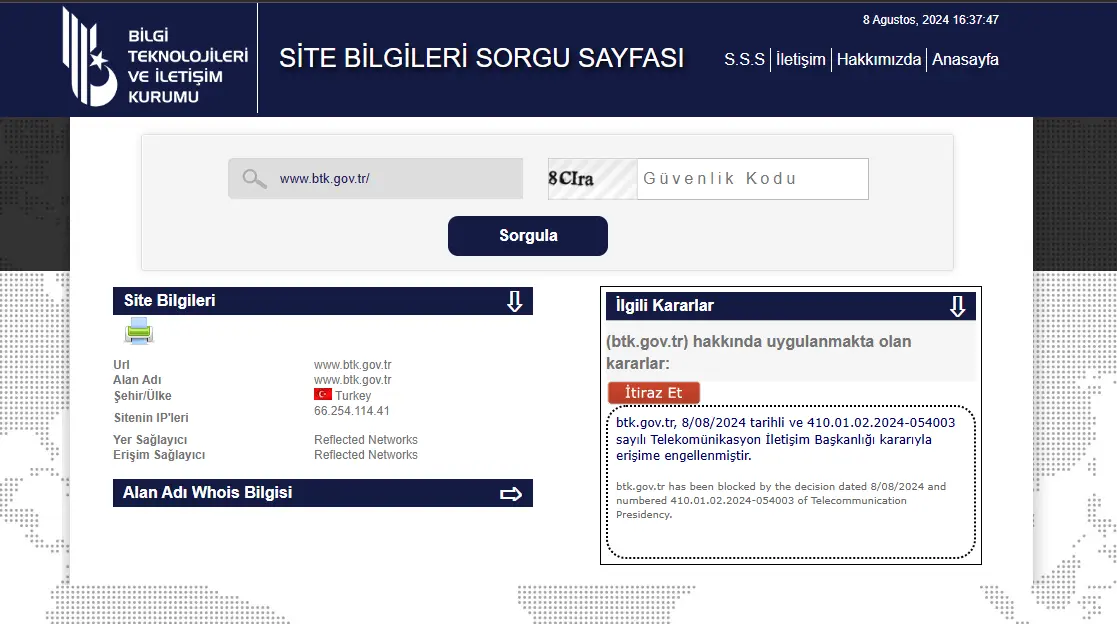
Task: Click Bilgi Teknolojileri ve İletişim Kurumu text
Action: (188, 66)
